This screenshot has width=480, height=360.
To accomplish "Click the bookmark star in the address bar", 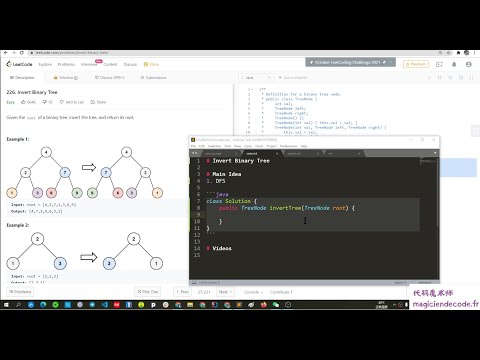I will coord(449,53).
